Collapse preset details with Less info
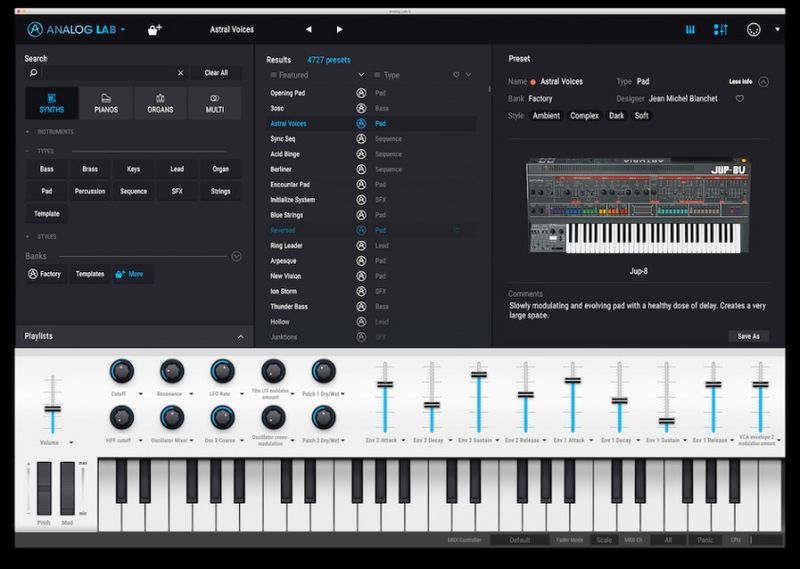Image resolution: width=800 pixels, height=569 pixels. click(748, 82)
